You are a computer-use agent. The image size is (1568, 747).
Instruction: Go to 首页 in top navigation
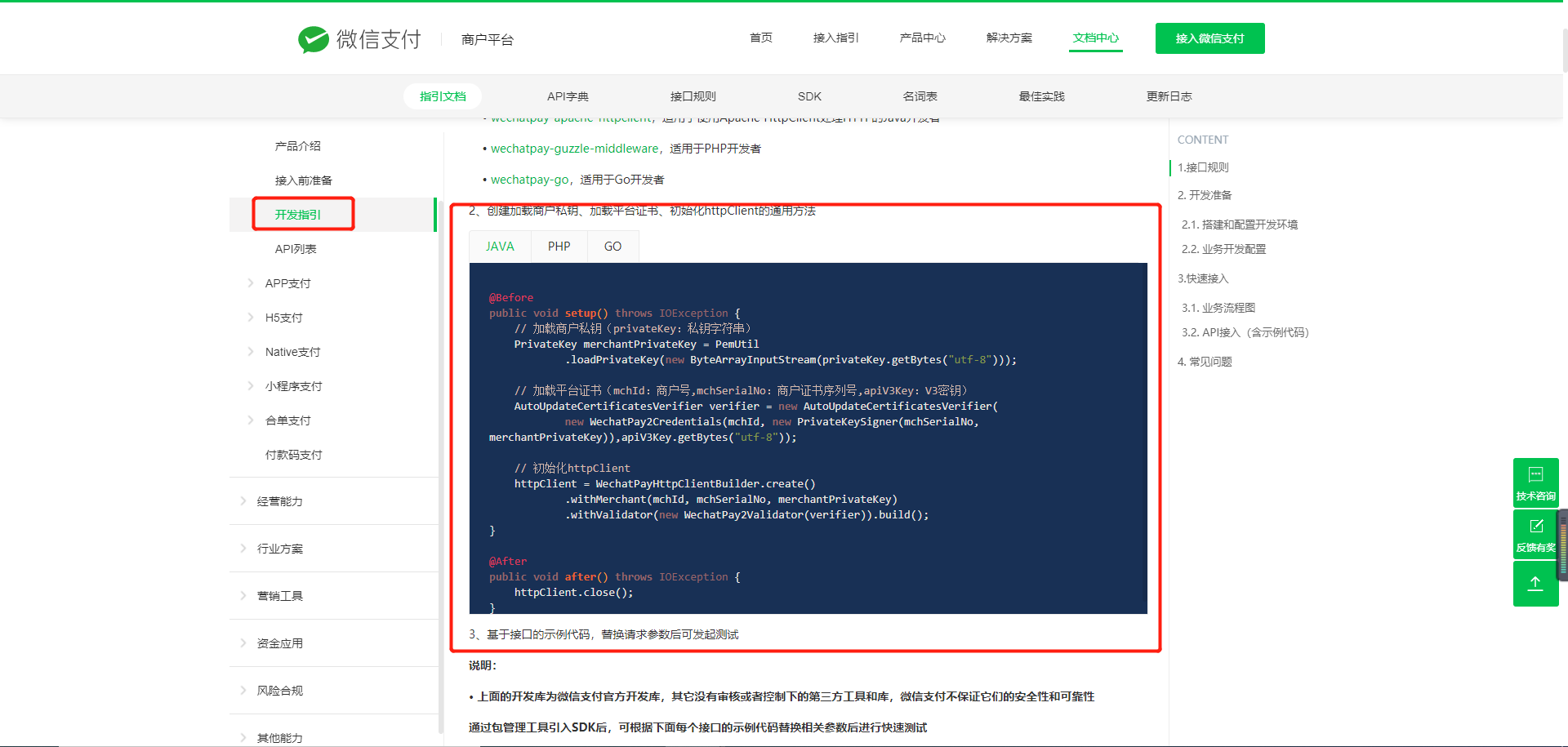point(761,38)
